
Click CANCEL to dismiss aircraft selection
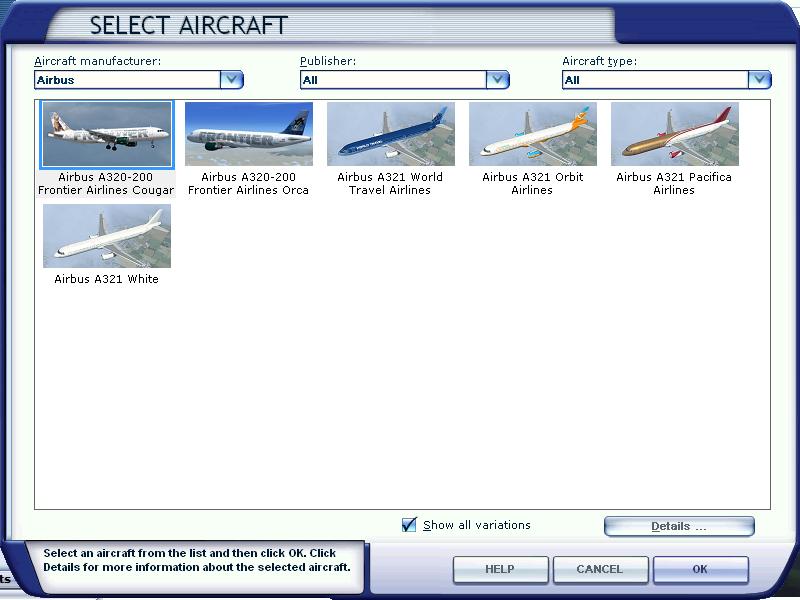[x=600, y=569]
